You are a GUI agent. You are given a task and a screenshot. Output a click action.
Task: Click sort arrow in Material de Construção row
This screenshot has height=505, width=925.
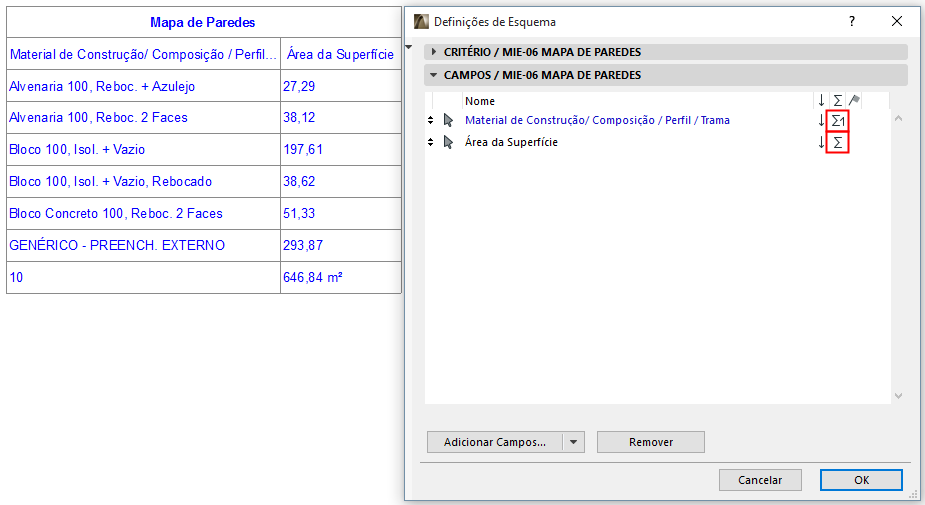tap(821, 121)
